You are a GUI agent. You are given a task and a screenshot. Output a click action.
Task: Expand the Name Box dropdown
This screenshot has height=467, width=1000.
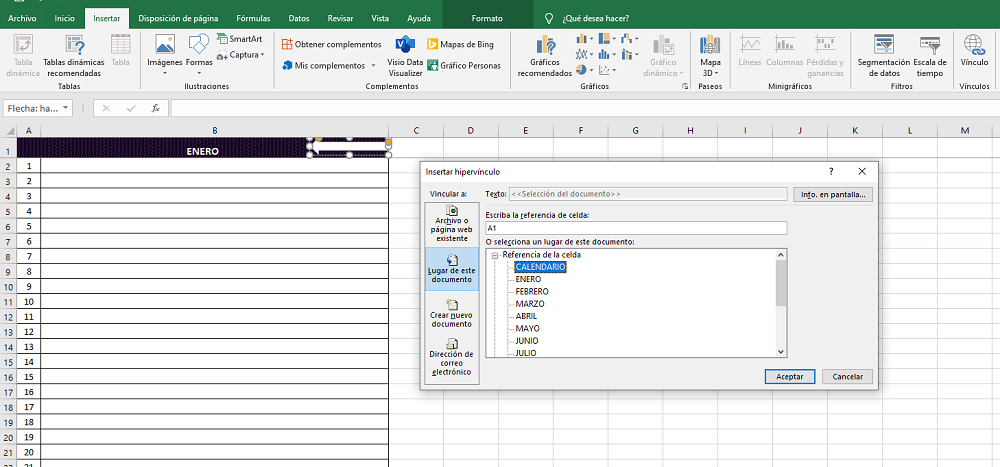point(66,108)
